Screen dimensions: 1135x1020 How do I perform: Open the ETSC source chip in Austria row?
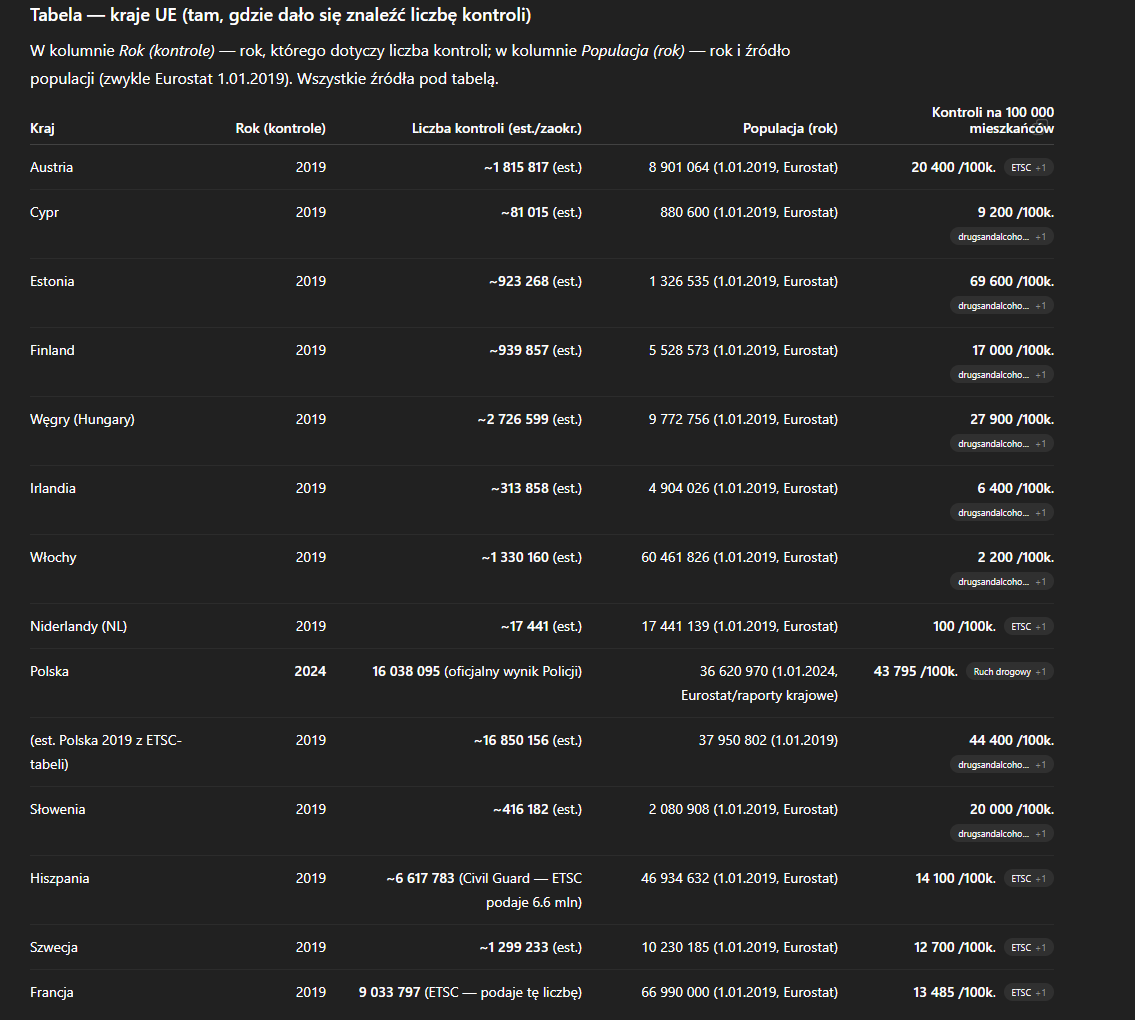[x=1028, y=168]
